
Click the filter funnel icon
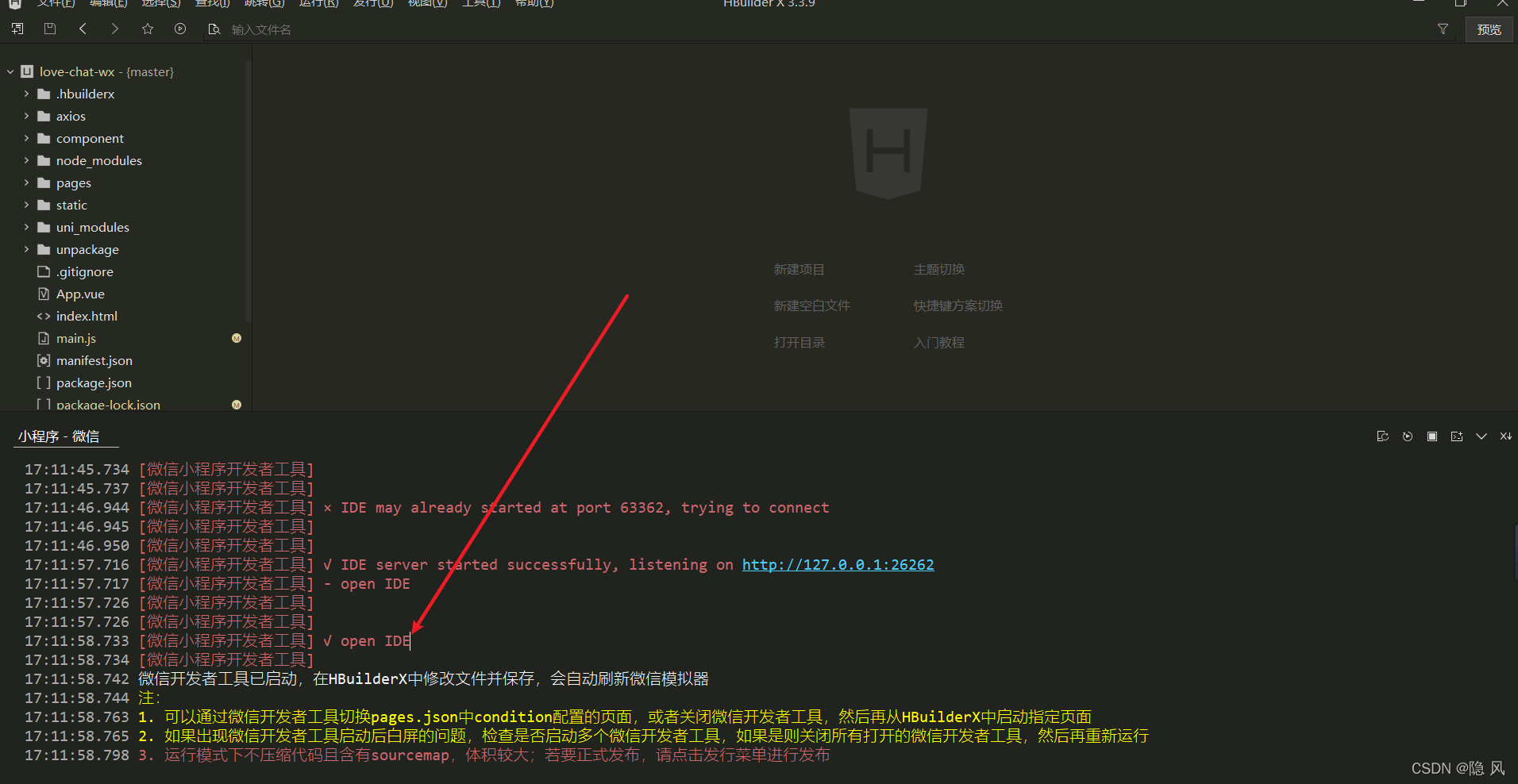pos(1443,29)
